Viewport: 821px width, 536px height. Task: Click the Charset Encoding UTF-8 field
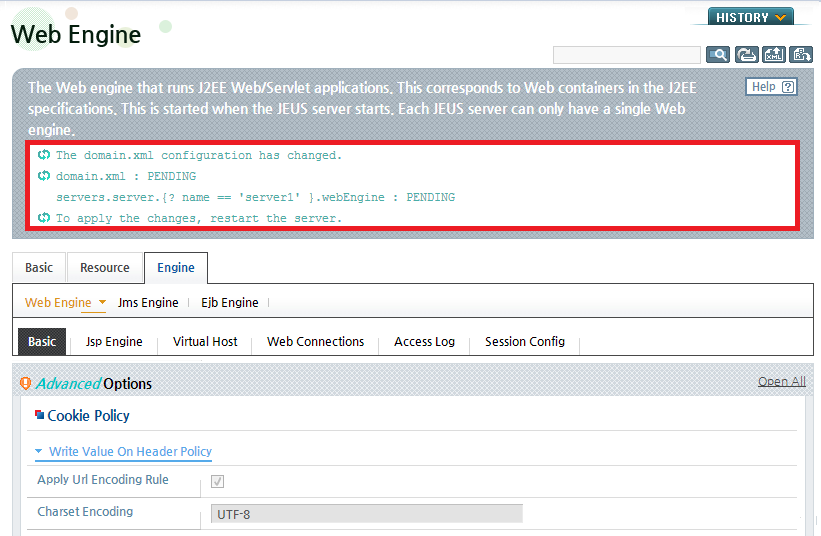click(x=367, y=514)
